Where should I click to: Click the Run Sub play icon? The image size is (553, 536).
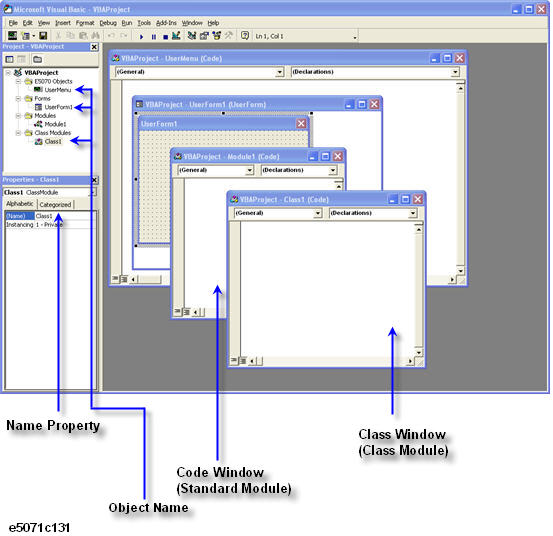[x=141, y=36]
